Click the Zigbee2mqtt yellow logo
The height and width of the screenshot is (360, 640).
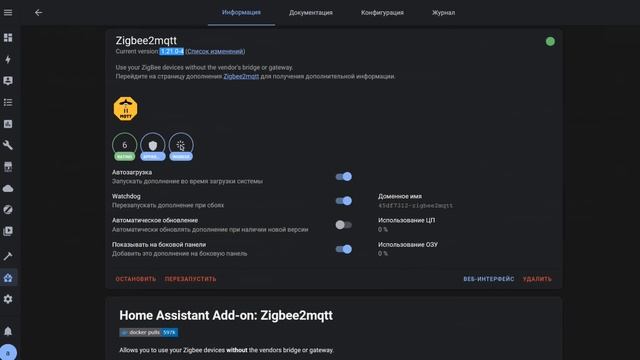[x=125, y=109]
